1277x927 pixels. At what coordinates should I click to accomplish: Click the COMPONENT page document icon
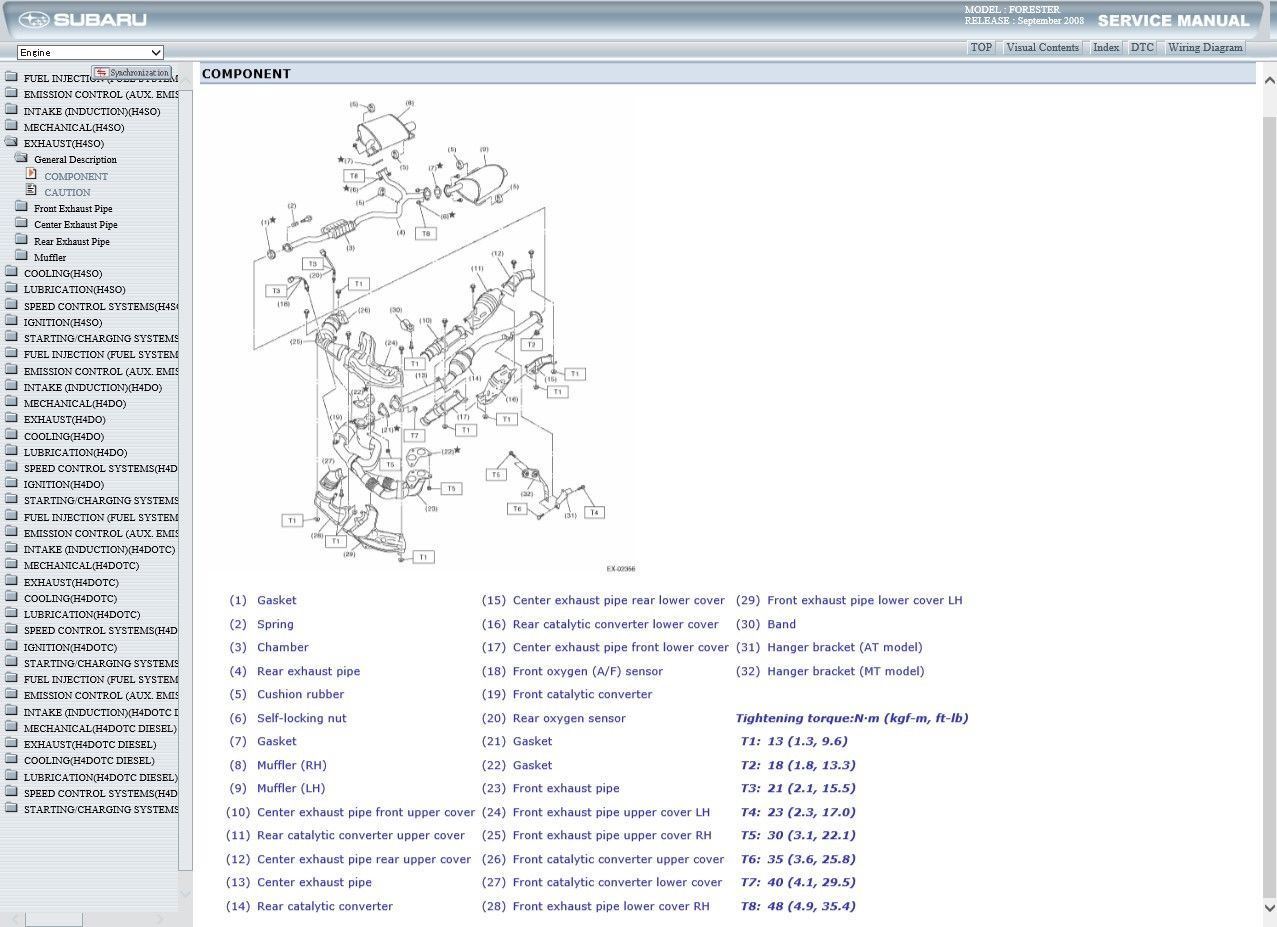pyautogui.click(x=31, y=174)
